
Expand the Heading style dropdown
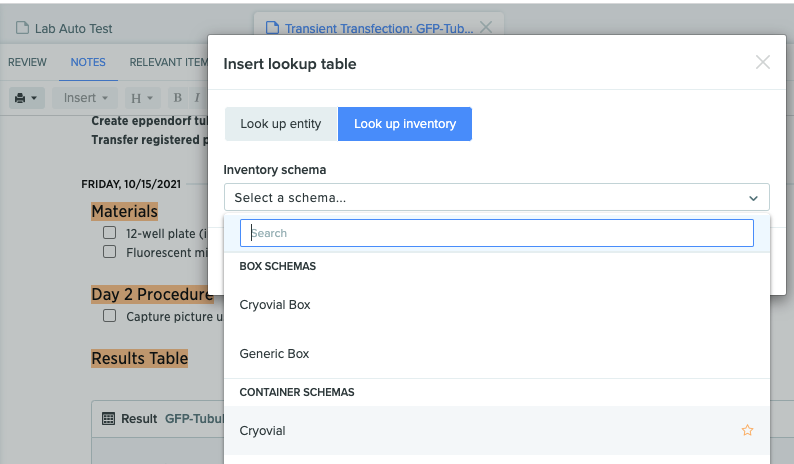[143, 98]
